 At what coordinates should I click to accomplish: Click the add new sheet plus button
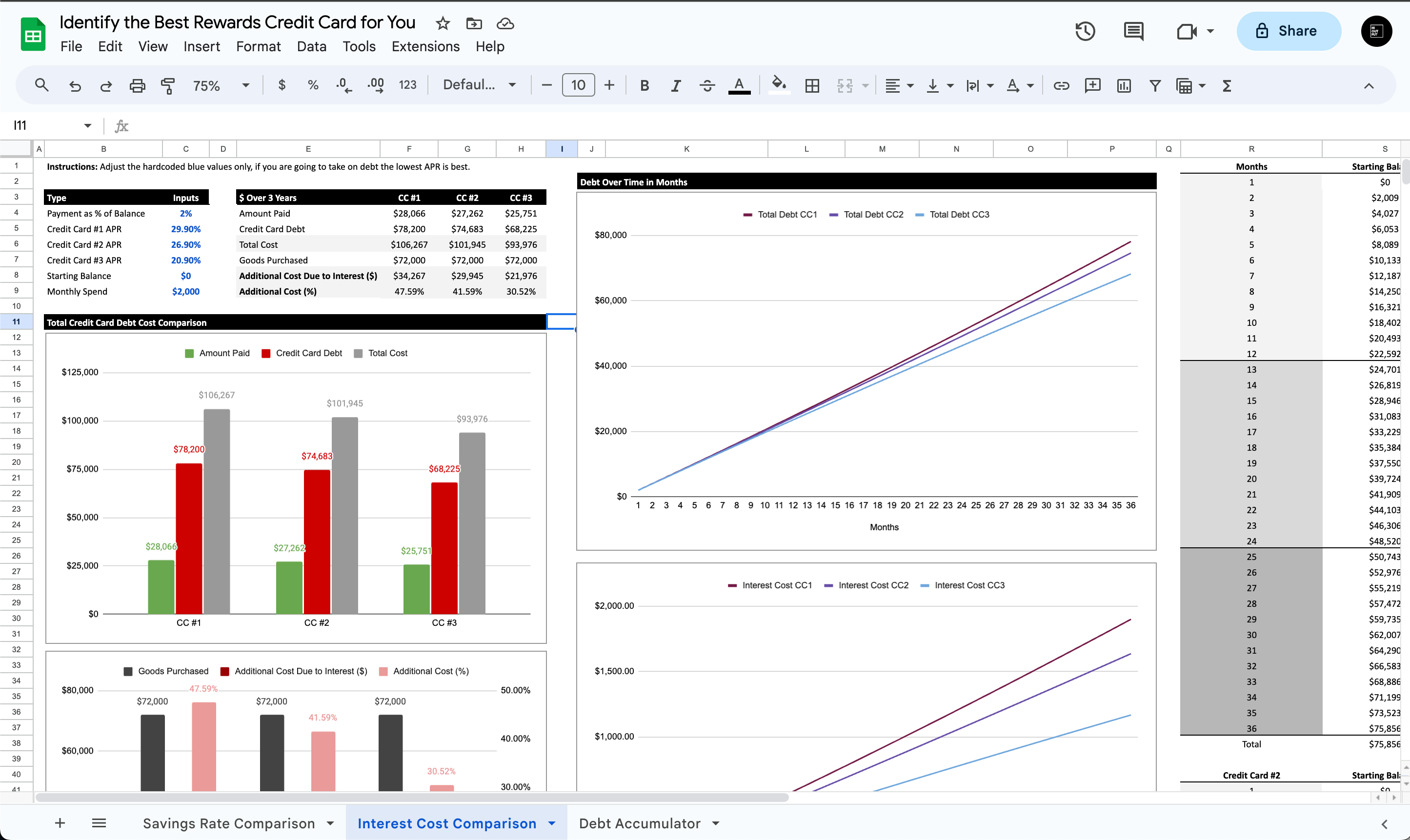click(60, 823)
